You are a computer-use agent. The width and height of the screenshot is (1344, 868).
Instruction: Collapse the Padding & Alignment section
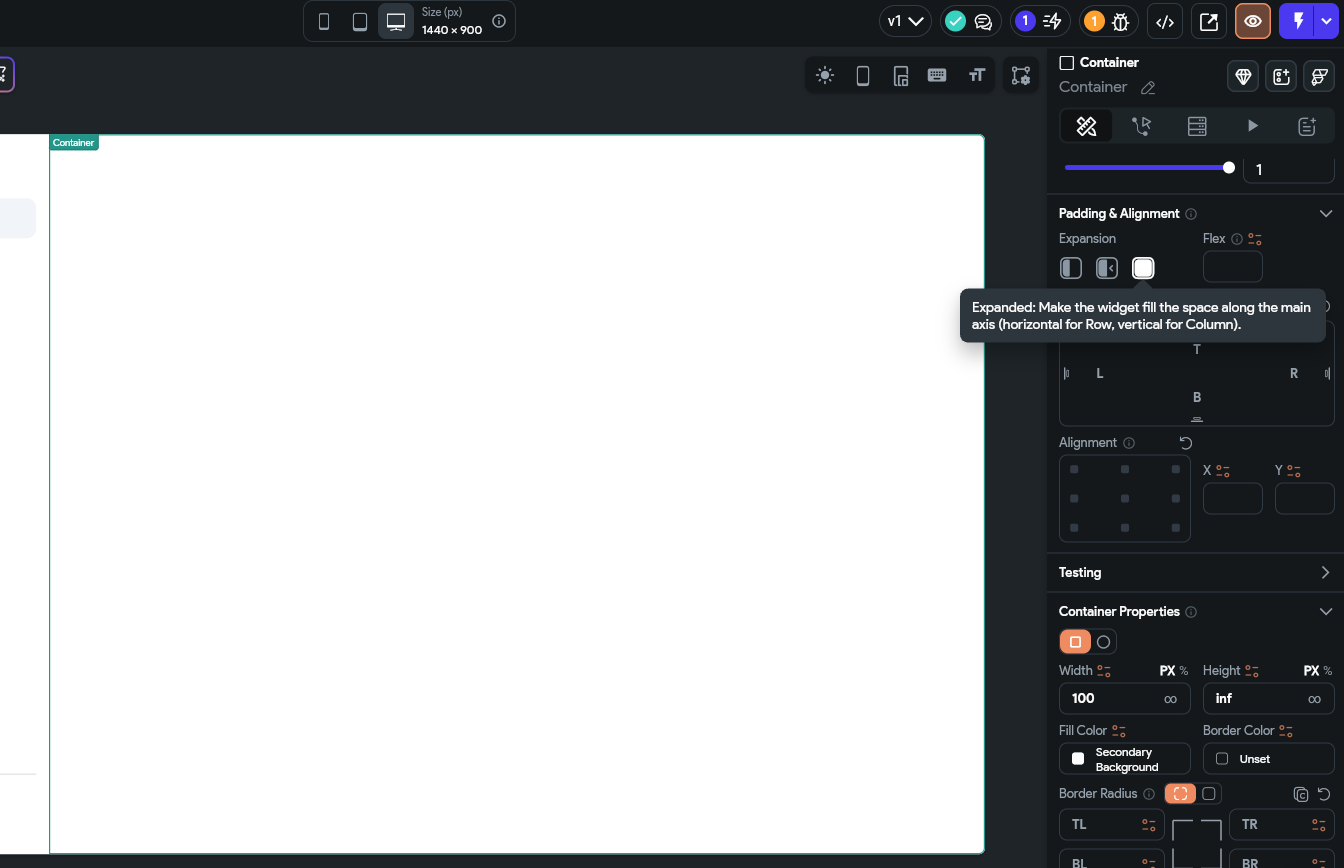[x=1326, y=214]
